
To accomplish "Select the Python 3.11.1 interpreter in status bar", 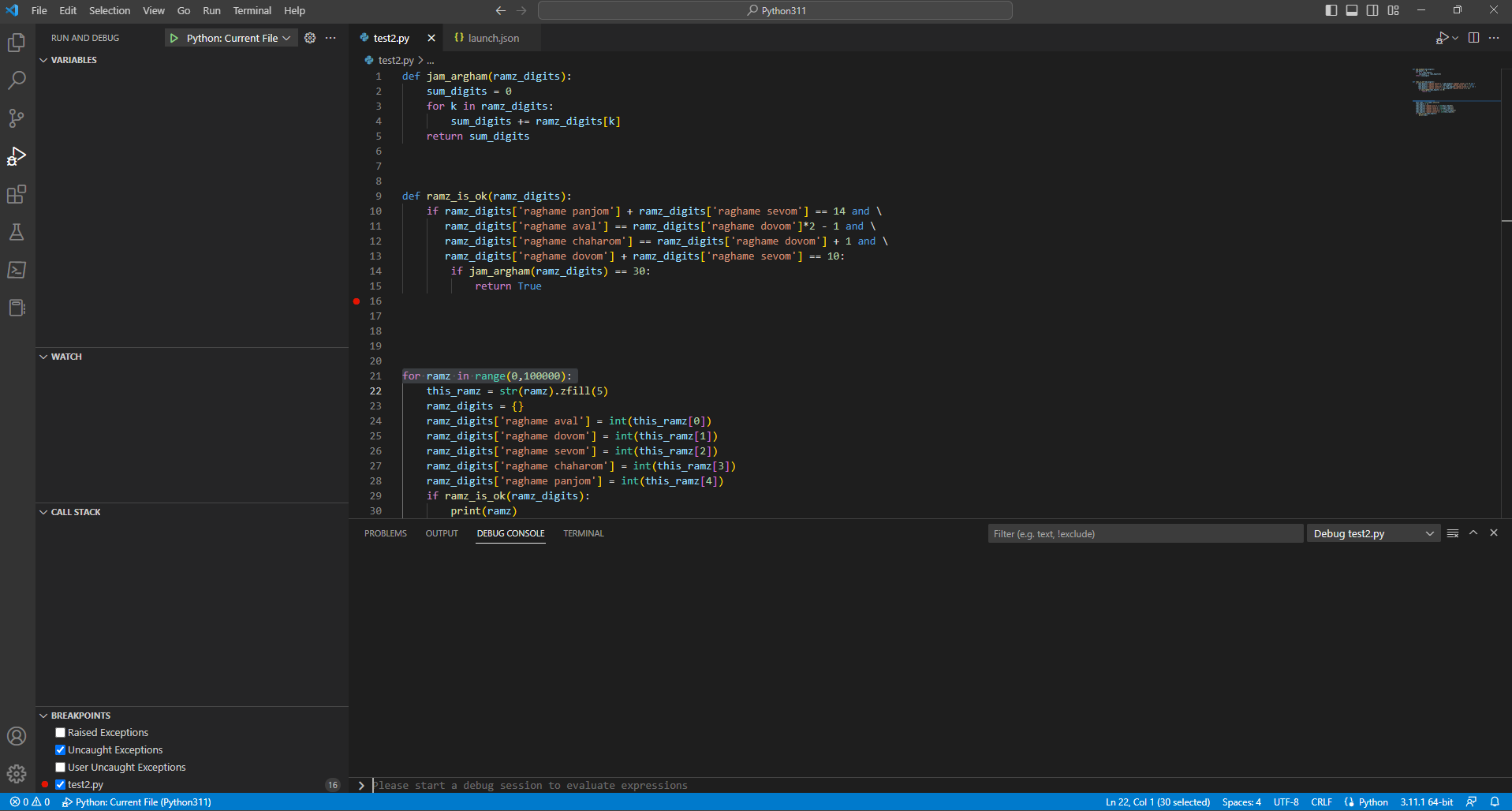I will [x=1426, y=802].
